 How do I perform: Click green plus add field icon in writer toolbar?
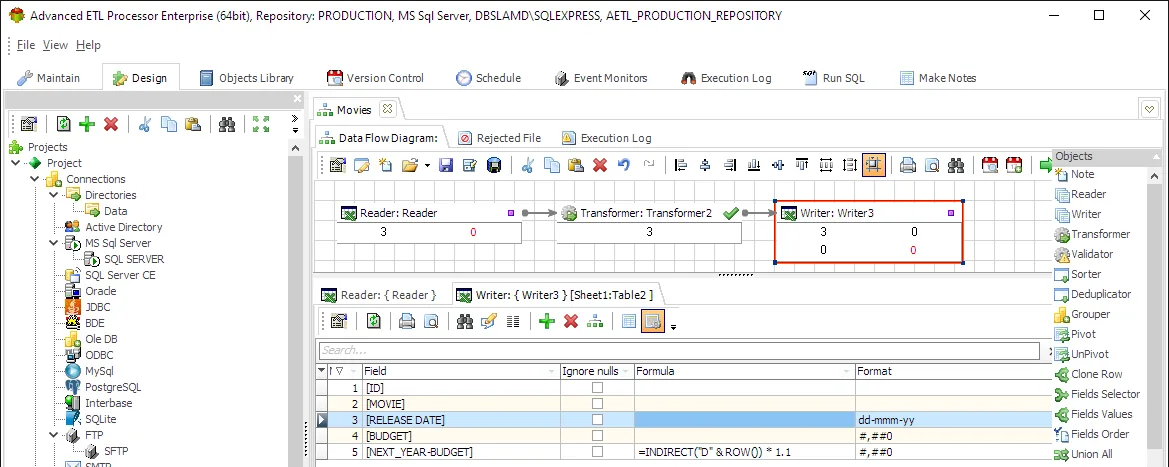point(547,322)
